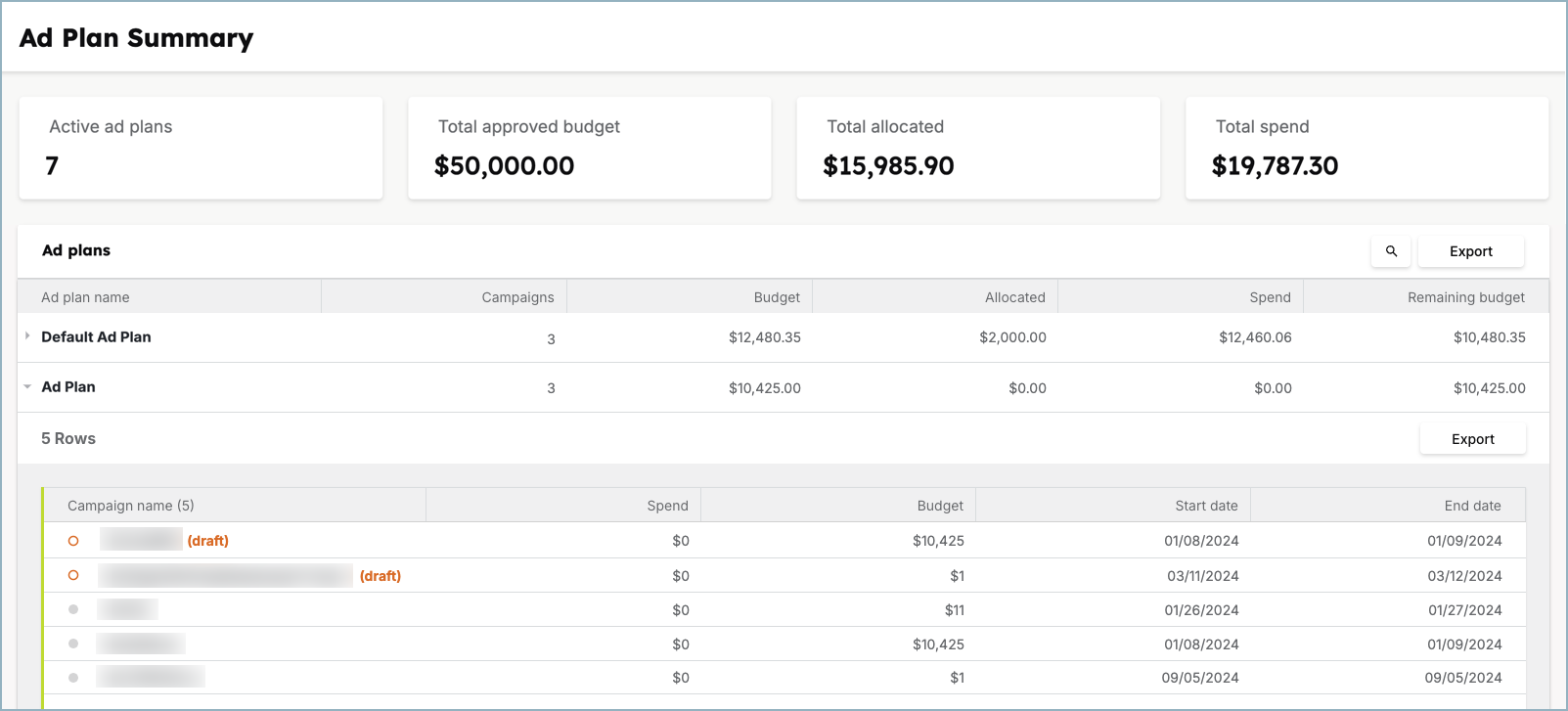Sort campaigns by End date header
Viewport: 1568px width, 711px height.
(x=1472, y=506)
